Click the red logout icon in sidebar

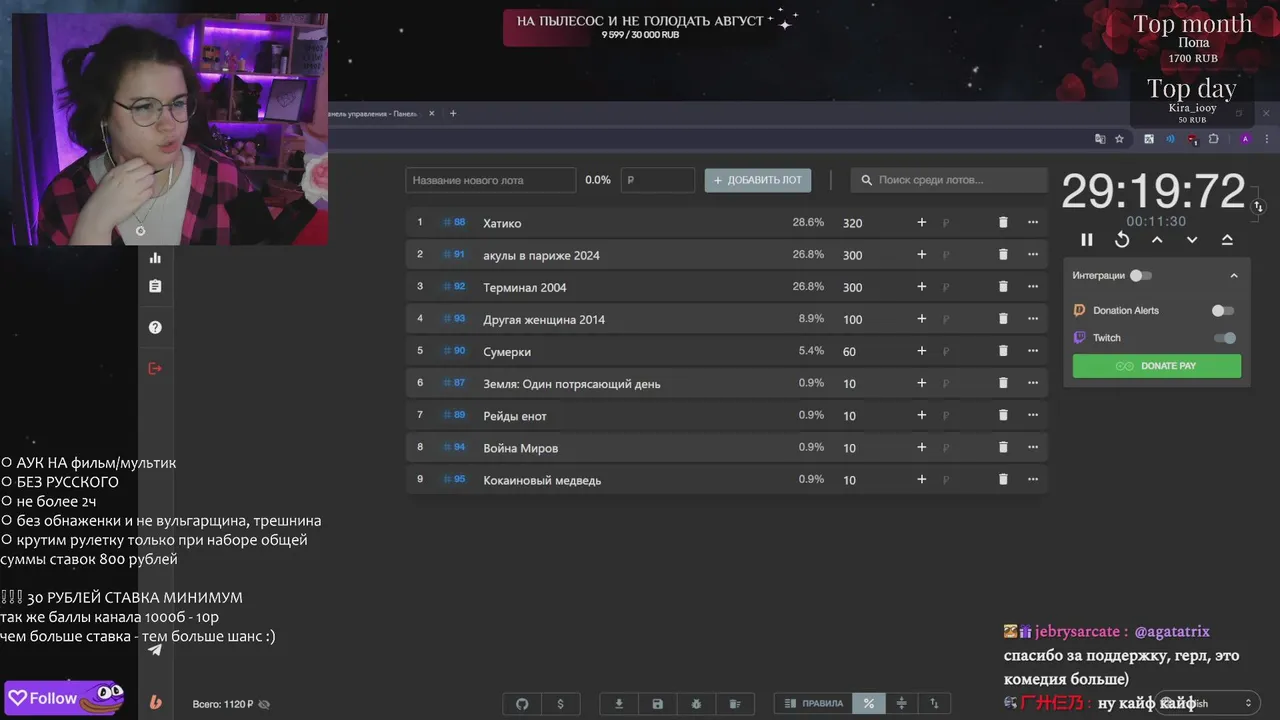pyautogui.click(x=155, y=369)
